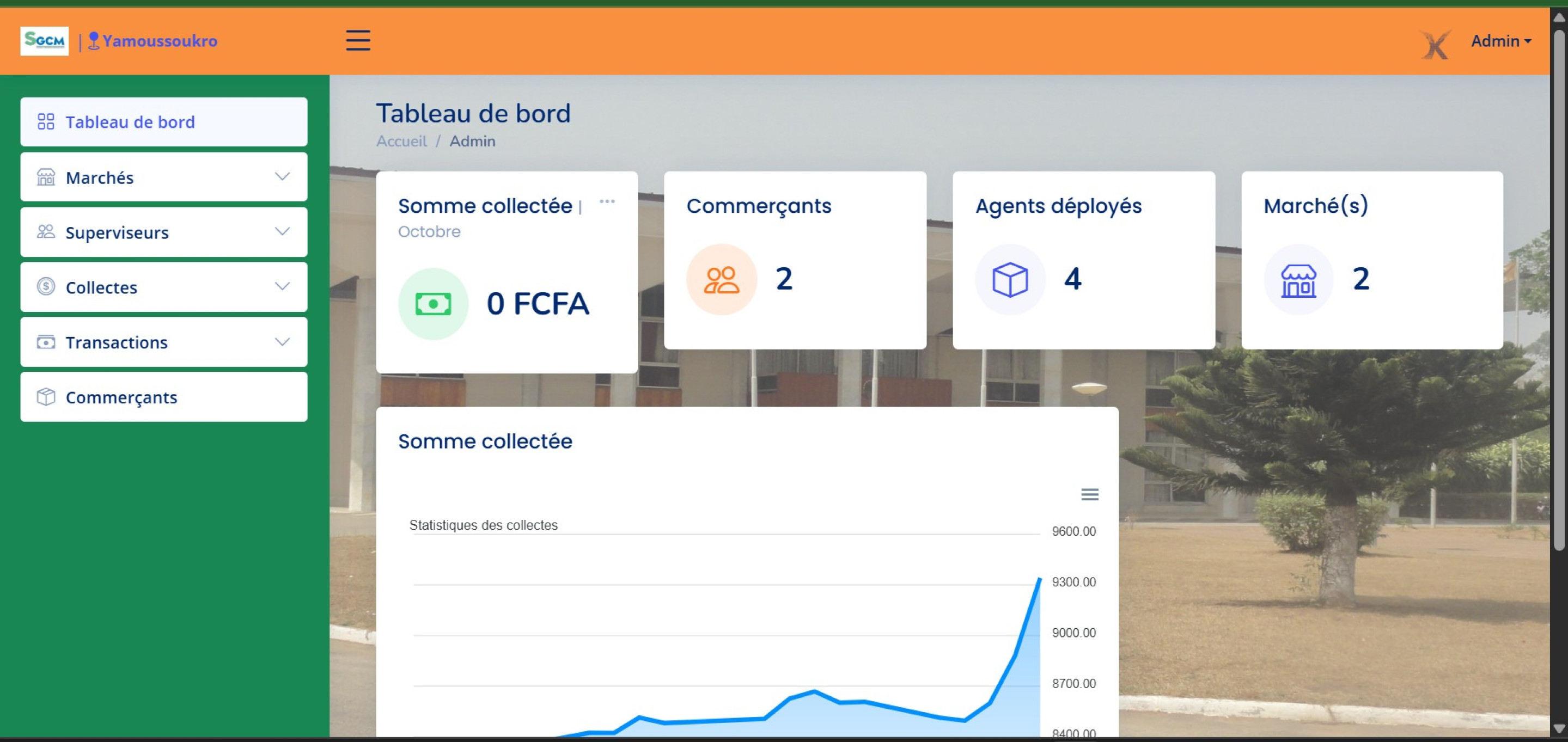Click the shop icon in Marché(s) card

pos(1298,280)
